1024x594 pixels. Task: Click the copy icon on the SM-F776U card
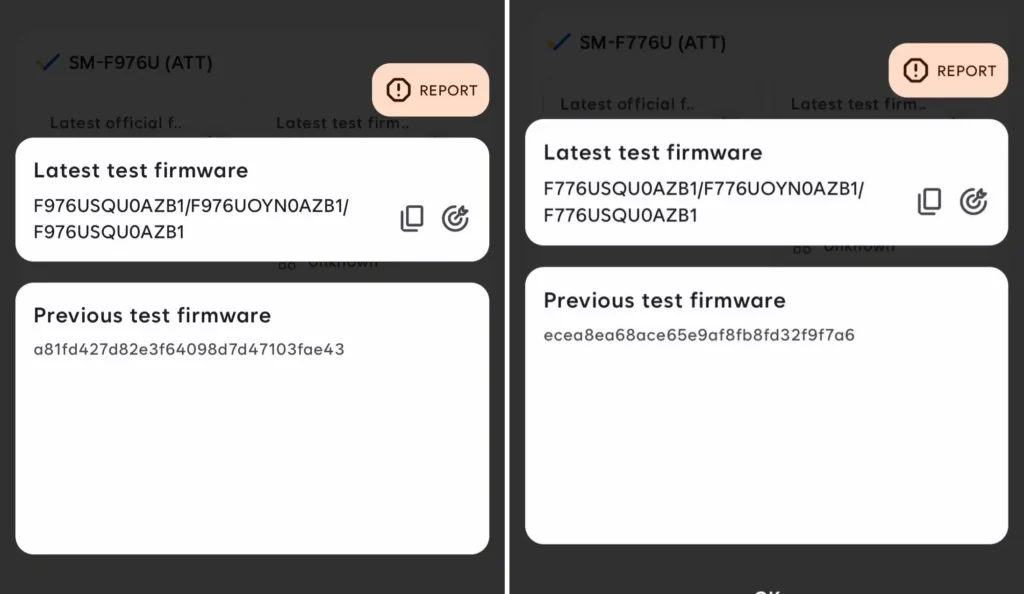(929, 201)
